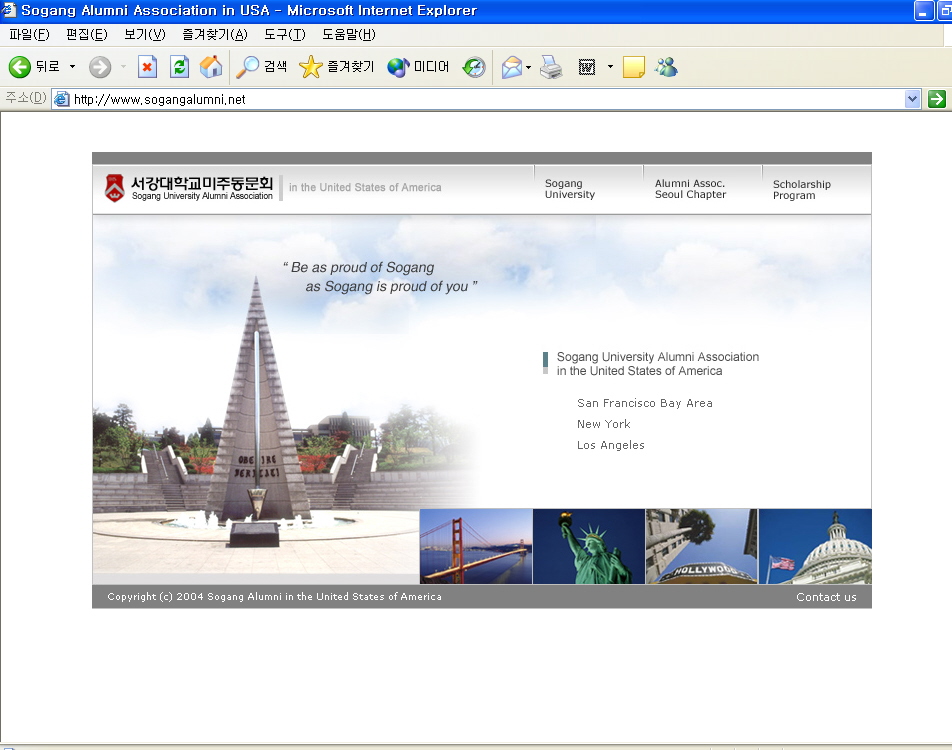This screenshot has height=750, width=952.
Task: Go to the Home page icon
Action: (211, 67)
